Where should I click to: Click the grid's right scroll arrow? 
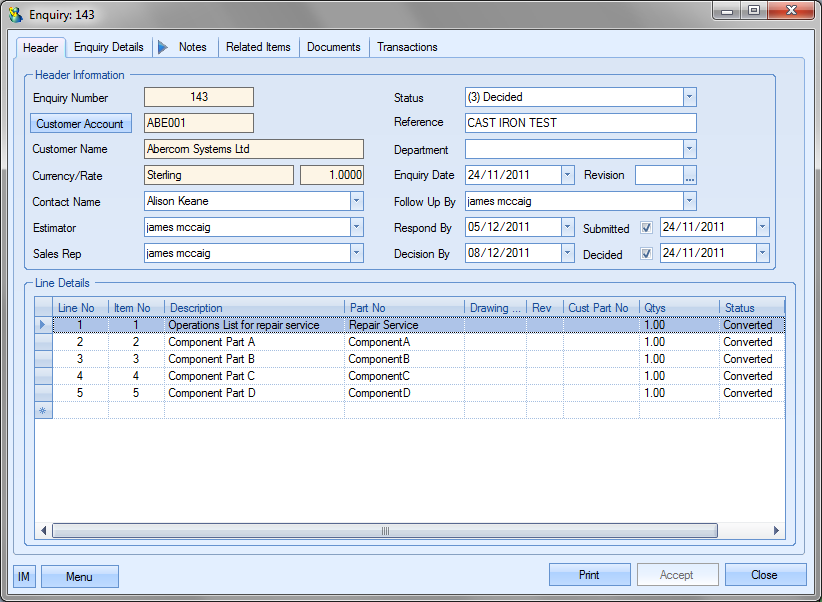click(777, 531)
